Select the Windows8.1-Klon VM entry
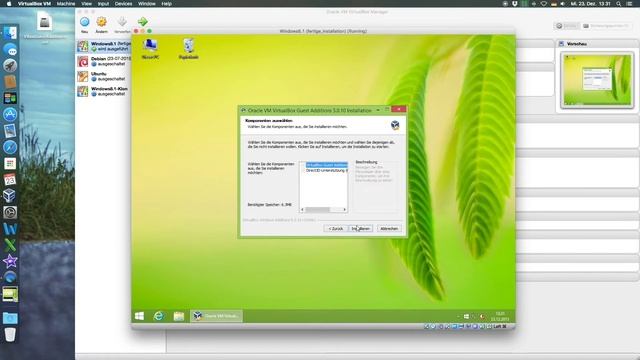The width and height of the screenshot is (640, 360). pyautogui.click(x=104, y=91)
